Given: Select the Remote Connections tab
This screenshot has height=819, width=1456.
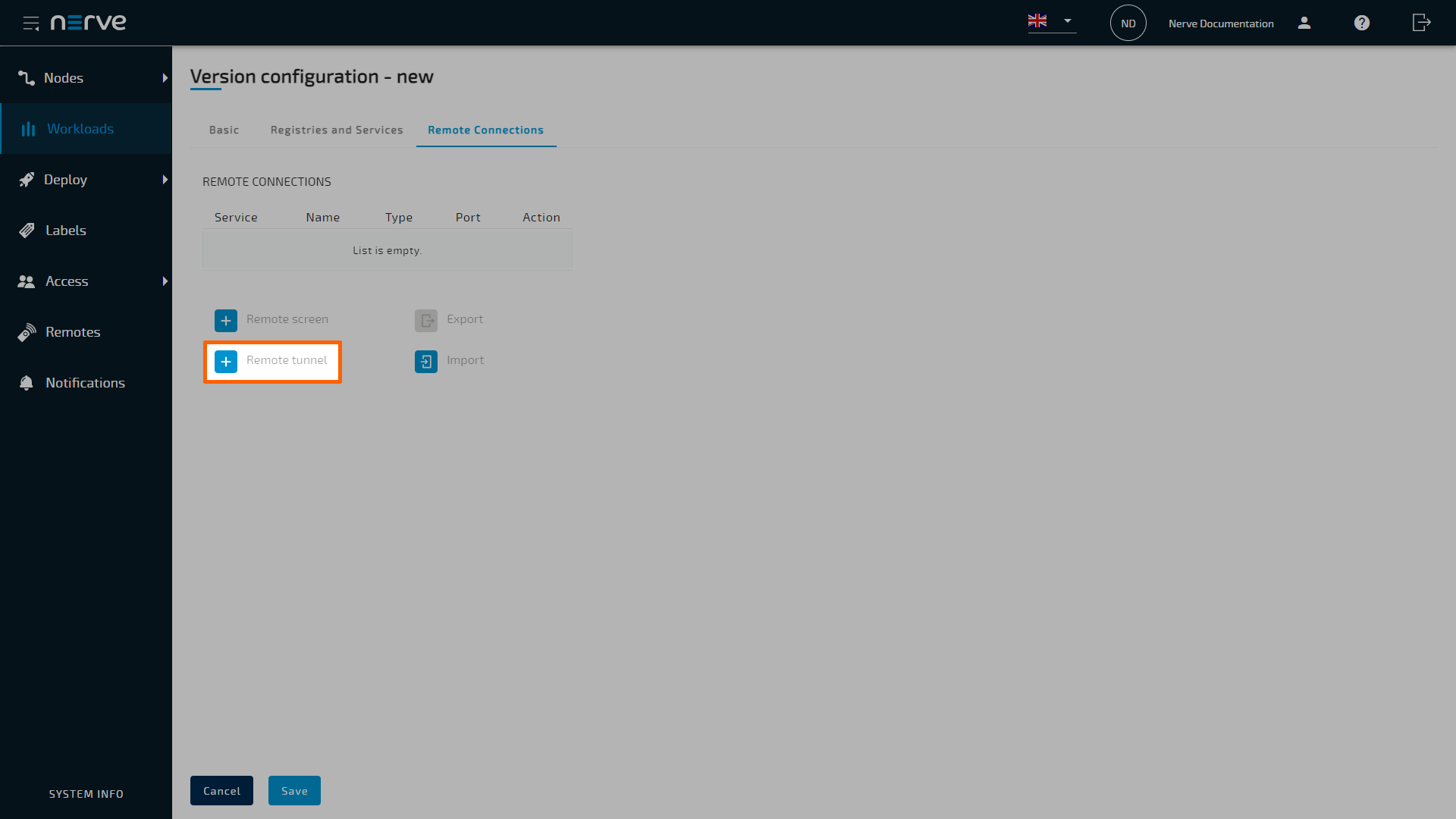Looking at the screenshot, I should coord(486,129).
